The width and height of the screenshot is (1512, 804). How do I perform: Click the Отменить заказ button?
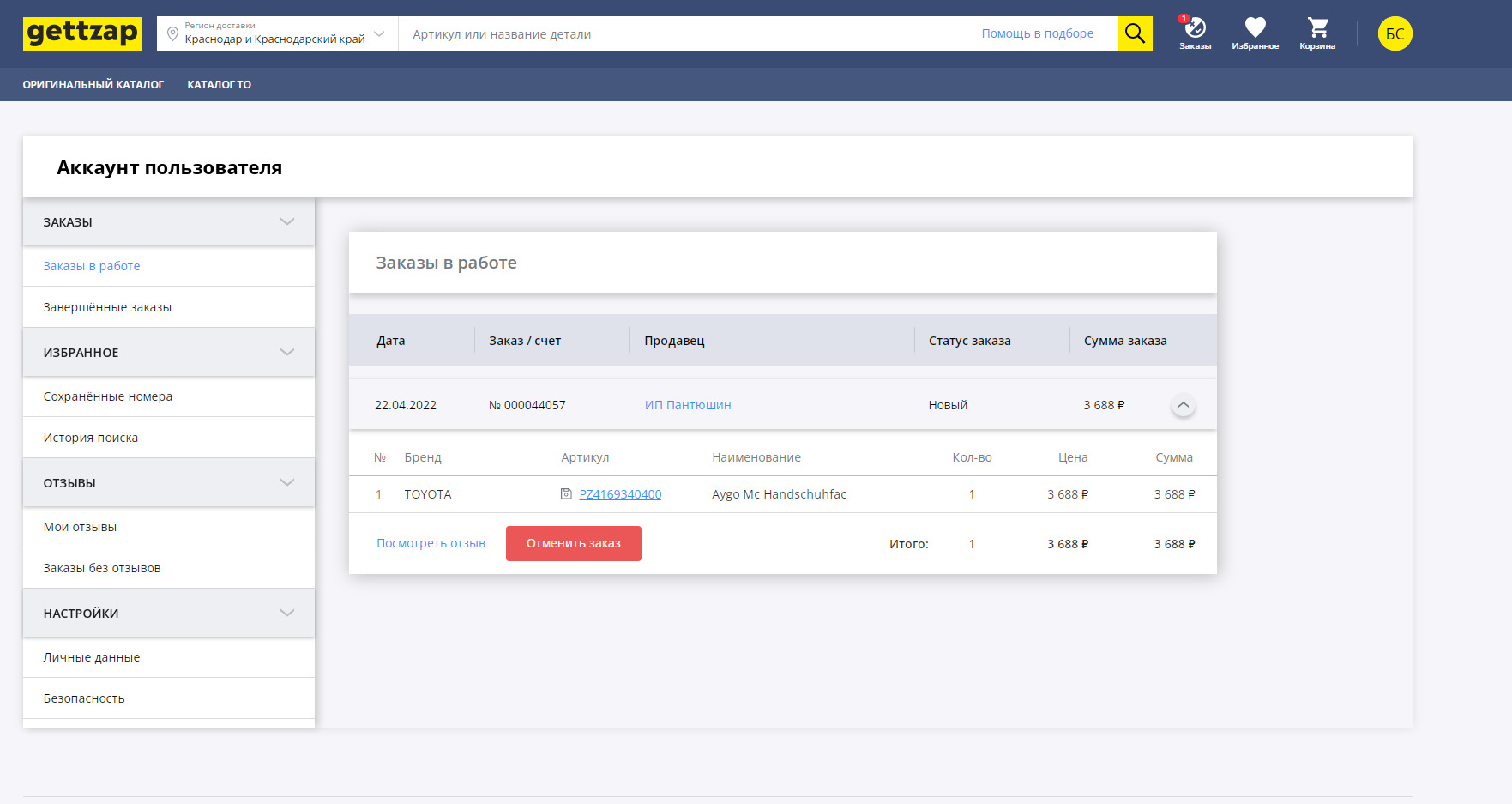574,543
